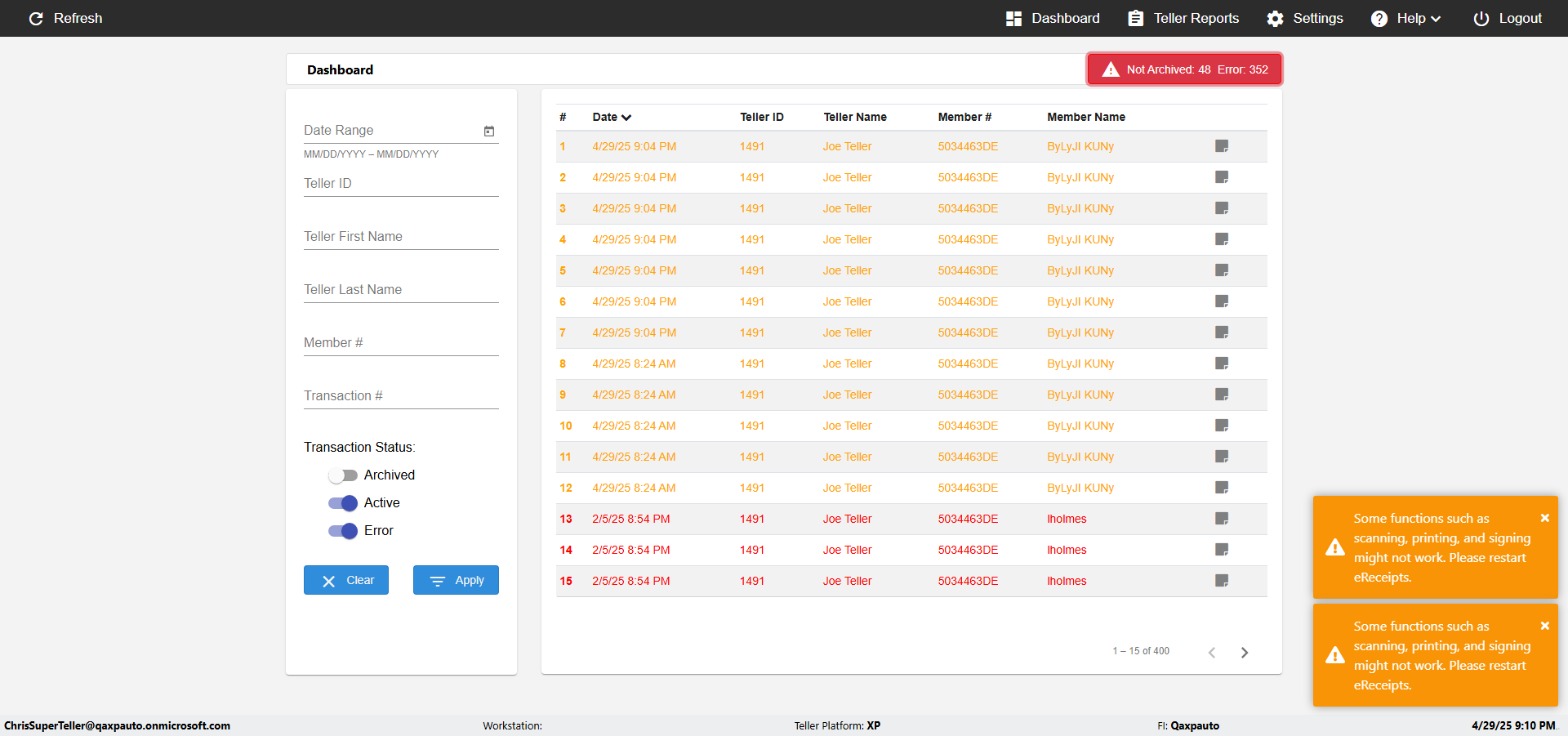Close the upper orange warning notification
Screen dimensions: 1568x736
coord(1545,518)
